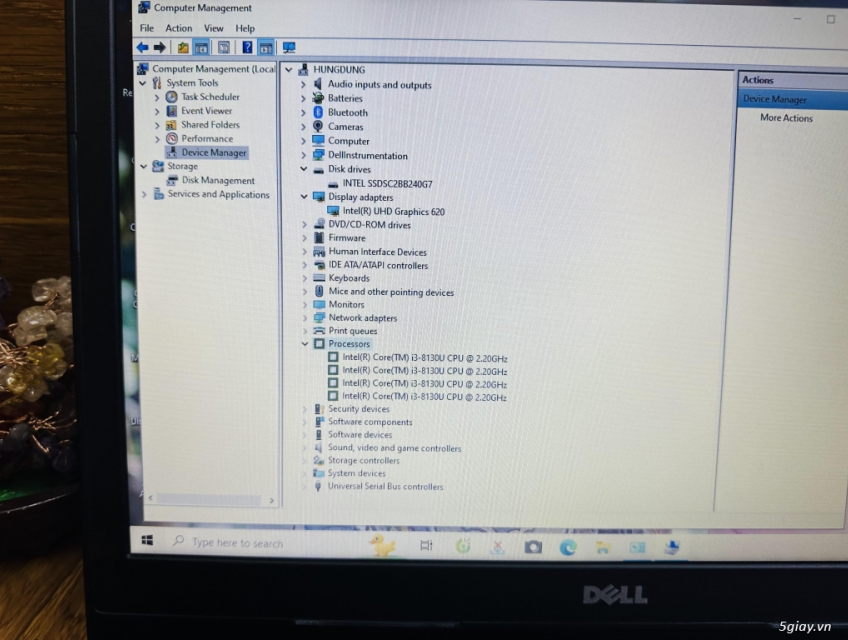The height and width of the screenshot is (640, 848).
Task: Click the Back navigation arrow in toolbar
Action: click(142, 47)
